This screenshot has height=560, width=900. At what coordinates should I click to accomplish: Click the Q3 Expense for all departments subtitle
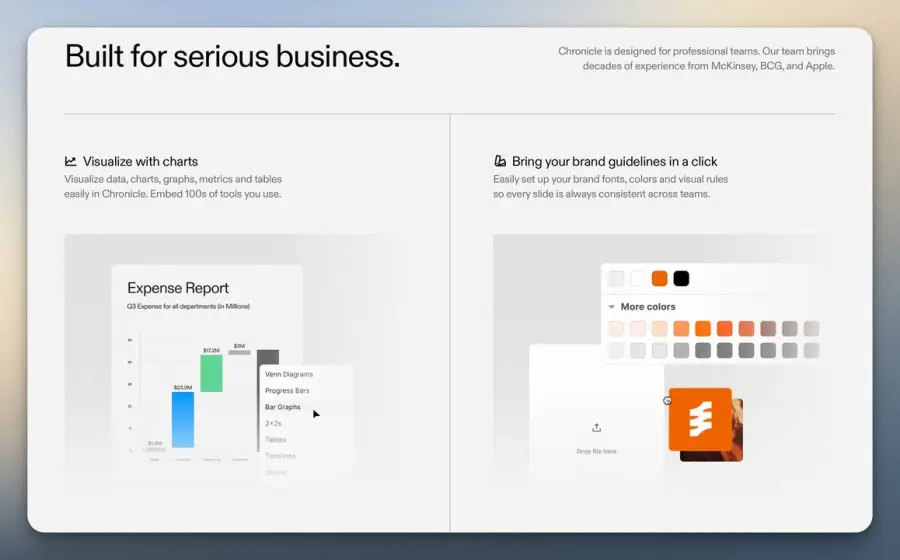188,306
